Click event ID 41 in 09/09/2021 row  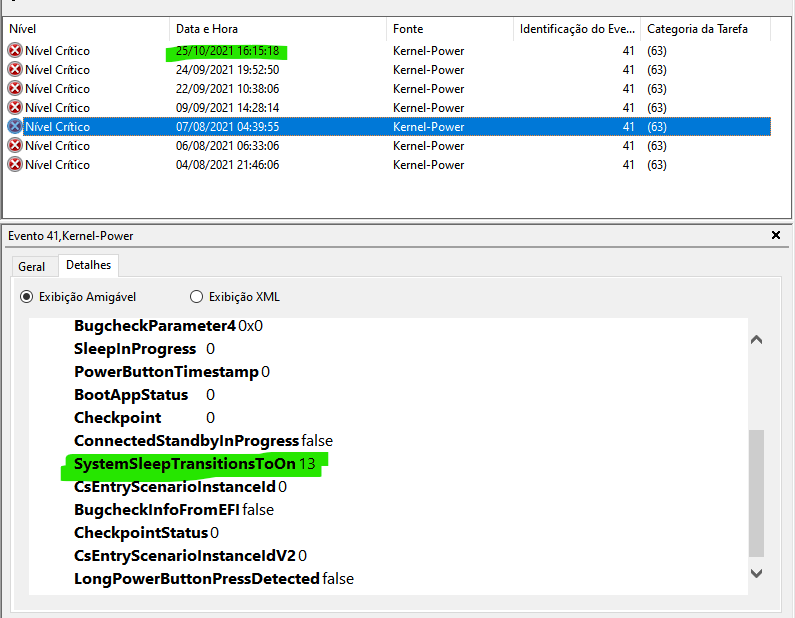[628, 107]
